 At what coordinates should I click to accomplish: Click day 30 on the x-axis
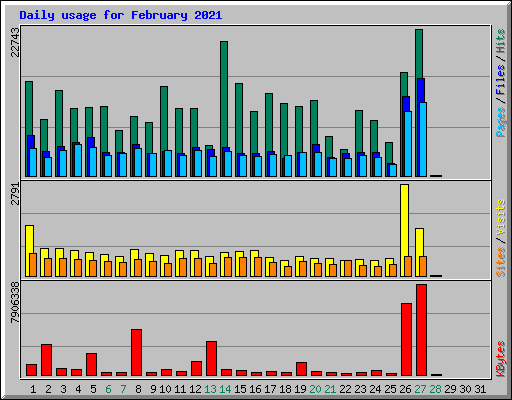[465, 389]
